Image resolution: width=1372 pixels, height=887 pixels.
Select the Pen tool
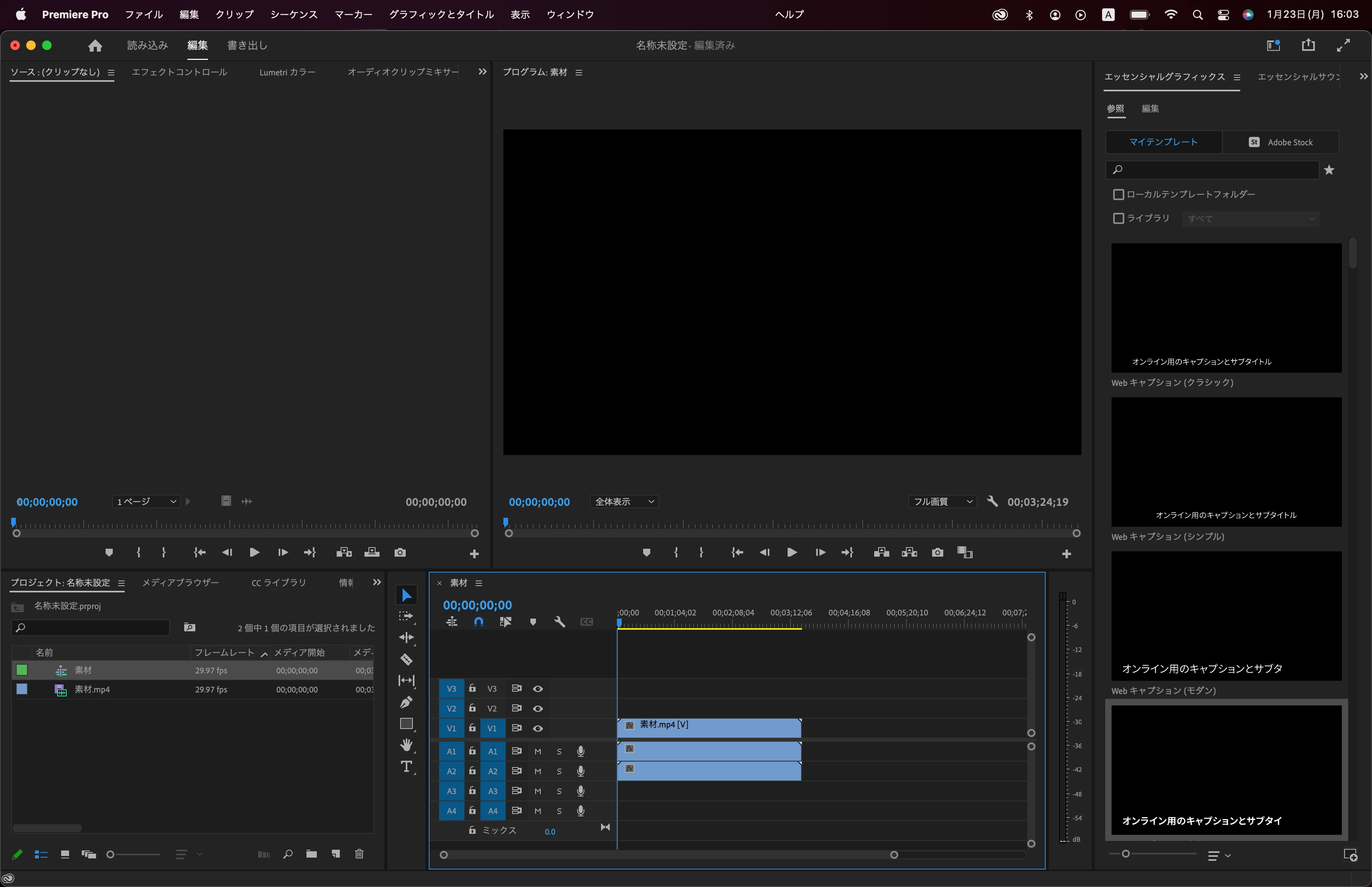pyautogui.click(x=407, y=702)
